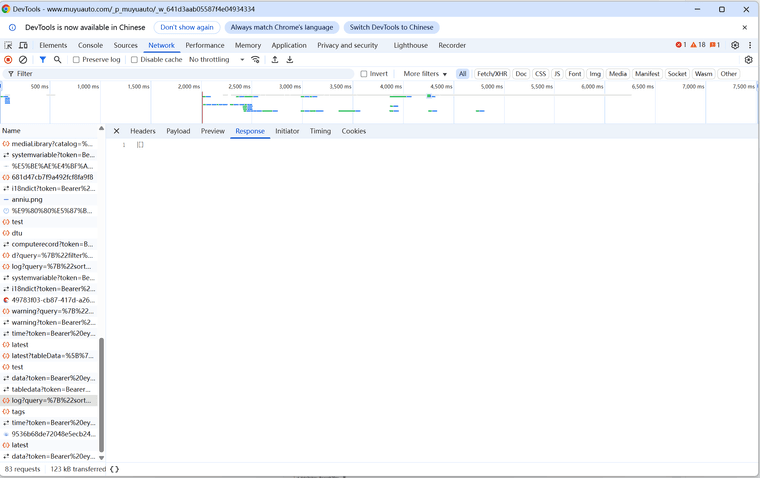Viewport: 760px width, 478px height.
Task: Check the Invert filter checkbox
Action: coord(364,74)
